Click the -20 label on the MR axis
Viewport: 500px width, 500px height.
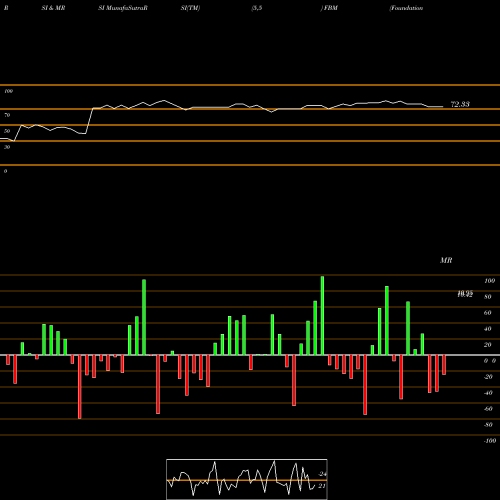click(488, 377)
